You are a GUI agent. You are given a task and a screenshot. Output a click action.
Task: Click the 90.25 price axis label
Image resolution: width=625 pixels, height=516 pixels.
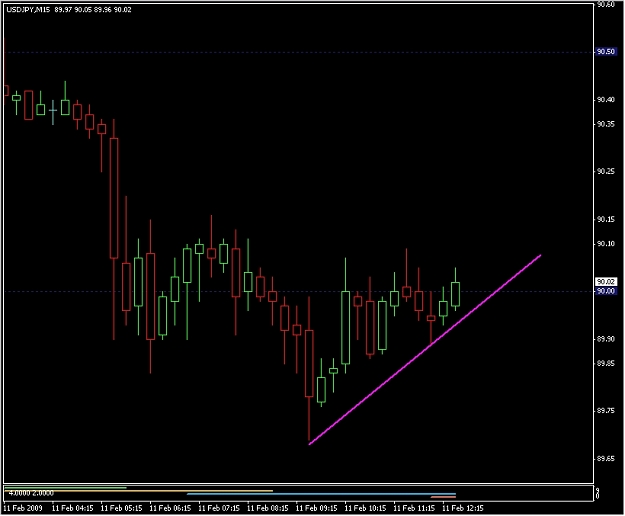coord(605,171)
